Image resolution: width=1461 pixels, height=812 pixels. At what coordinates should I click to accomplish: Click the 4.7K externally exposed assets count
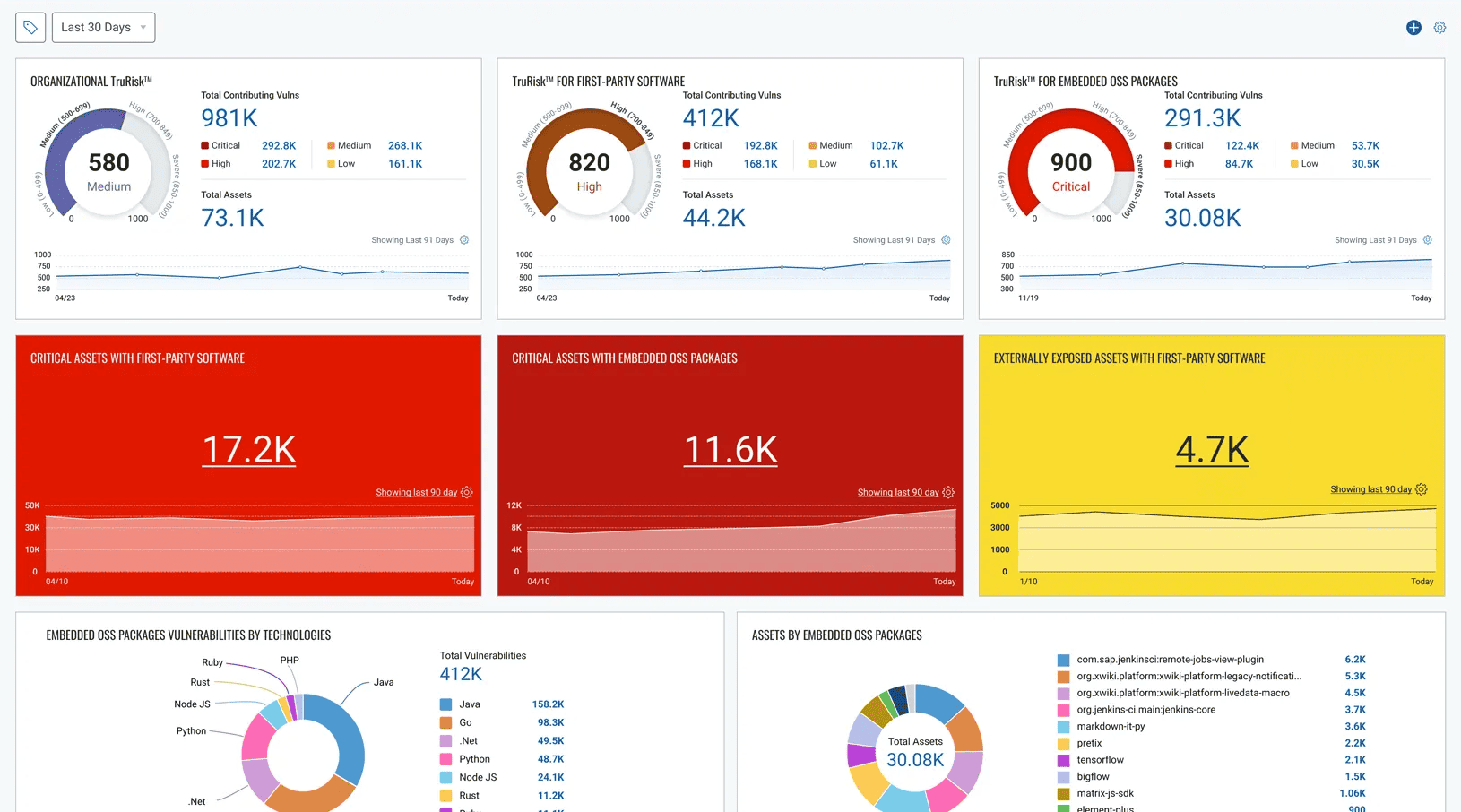pyautogui.click(x=1212, y=450)
